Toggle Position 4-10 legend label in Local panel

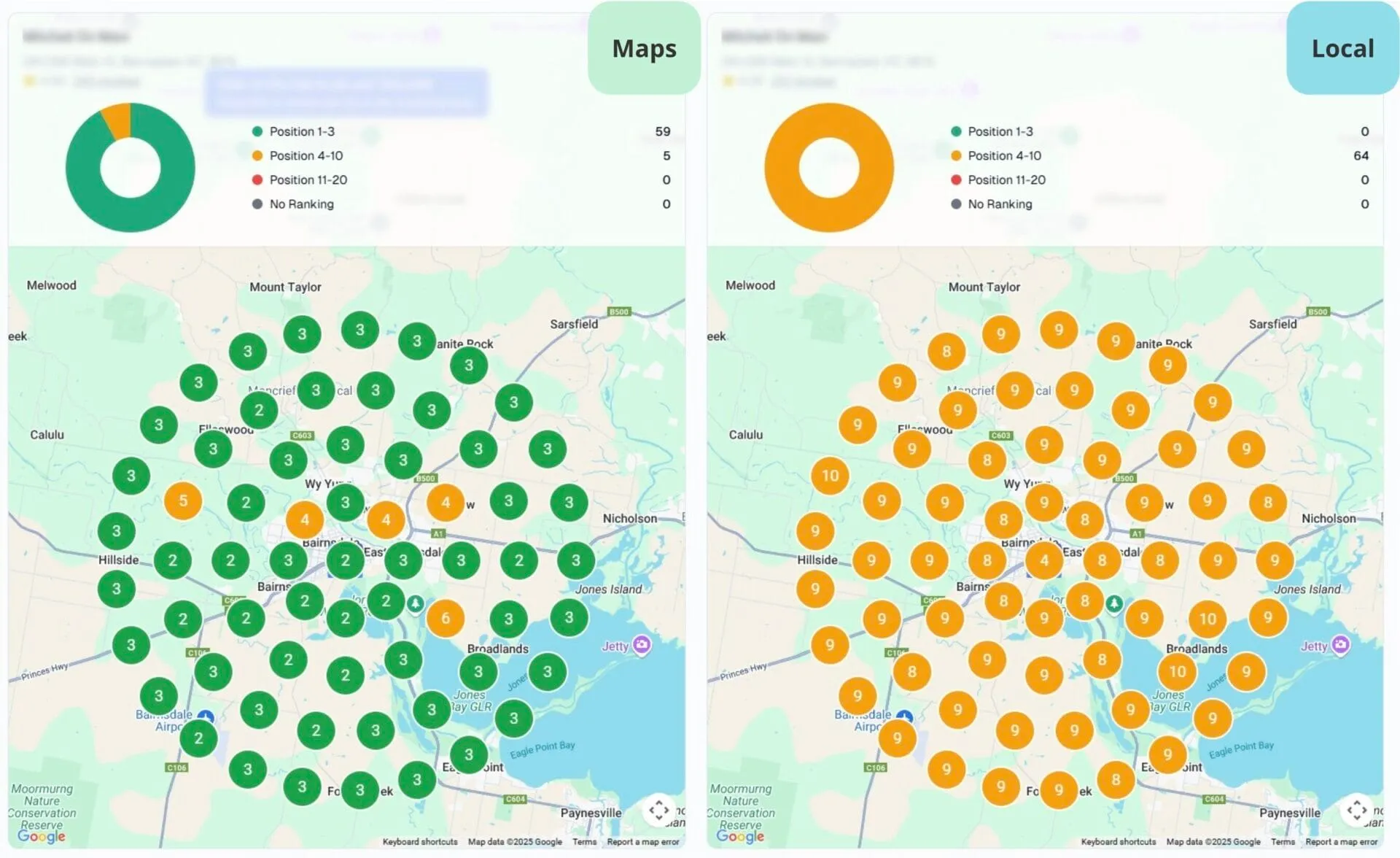point(1005,156)
